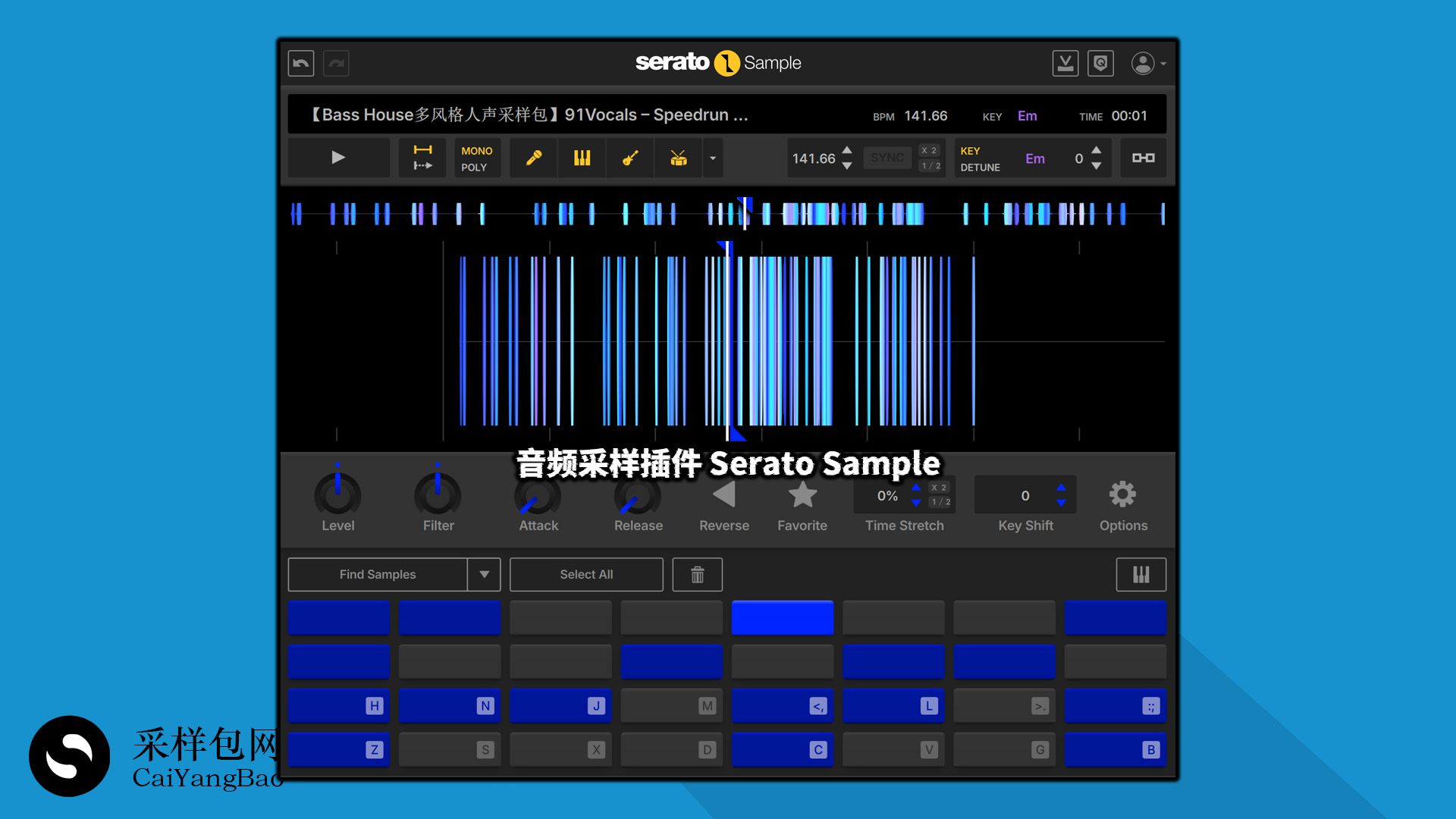Open the keyboard view icon above the pads
The width and height of the screenshot is (1456, 819).
[x=1141, y=574]
